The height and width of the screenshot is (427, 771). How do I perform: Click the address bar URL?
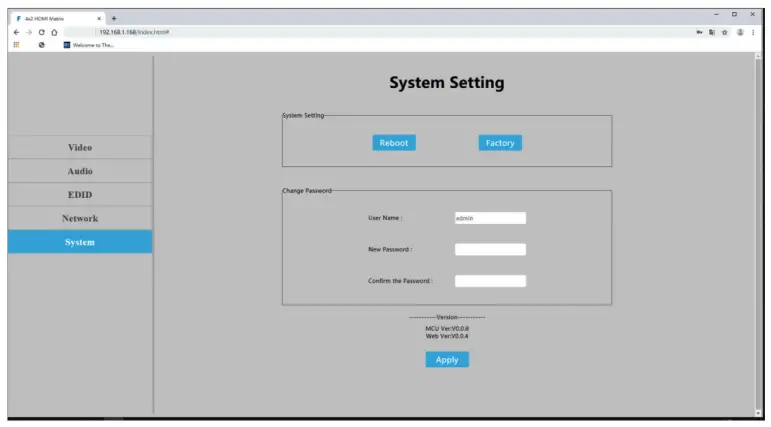tap(134, 32)
